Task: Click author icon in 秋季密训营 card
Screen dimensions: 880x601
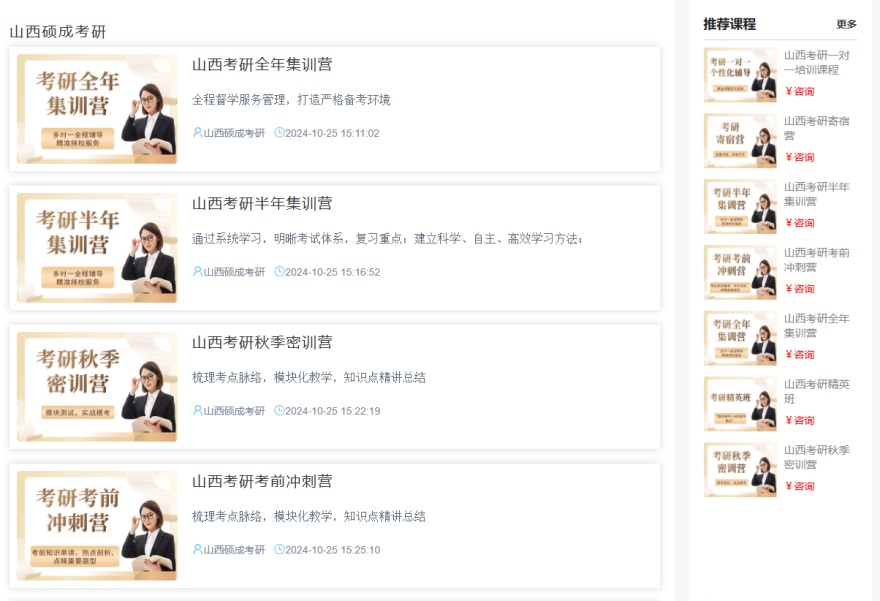Action: pyautogui.click(x=197, y=411)
